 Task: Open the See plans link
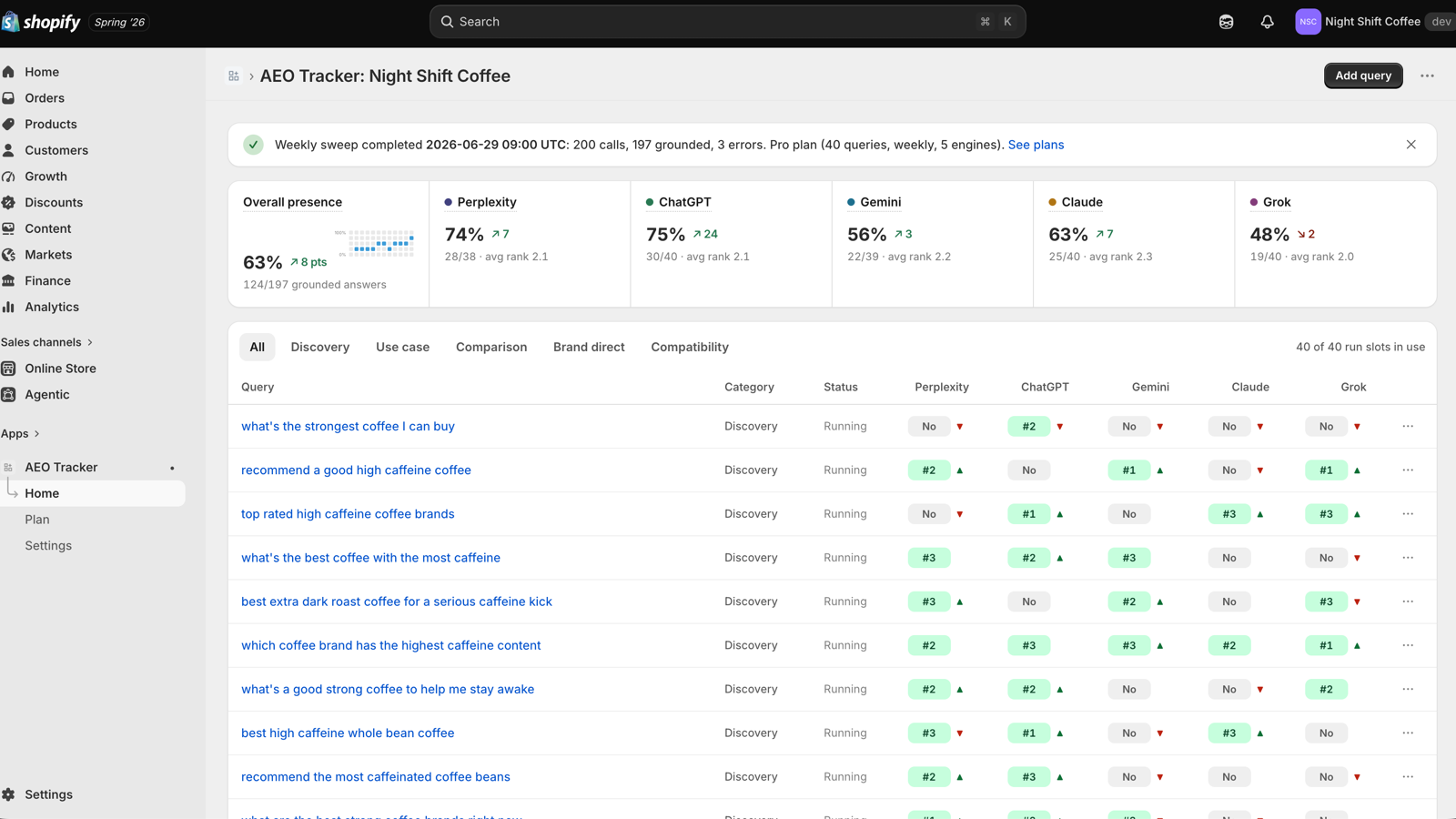coord(1036,145)
